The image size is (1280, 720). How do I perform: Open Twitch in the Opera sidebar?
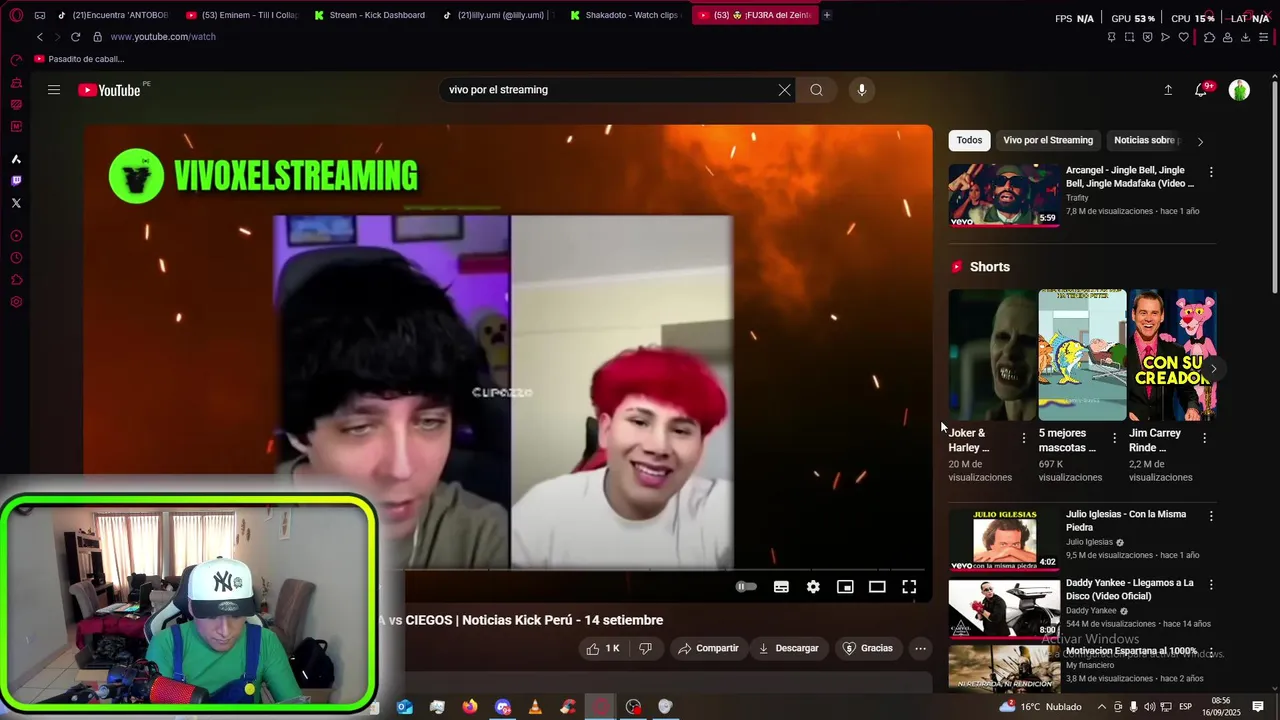16,181
